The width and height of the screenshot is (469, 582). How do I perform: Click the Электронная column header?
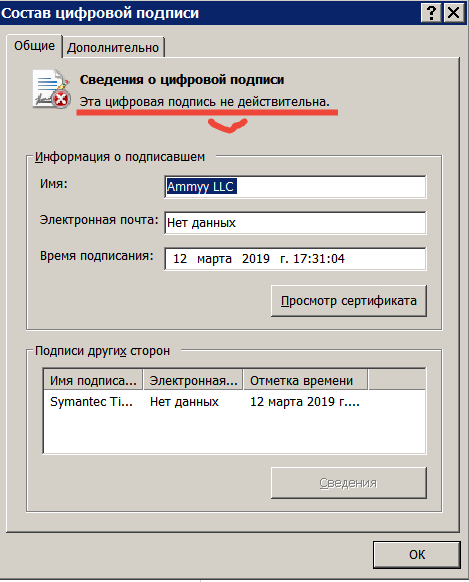pos(193,380)
